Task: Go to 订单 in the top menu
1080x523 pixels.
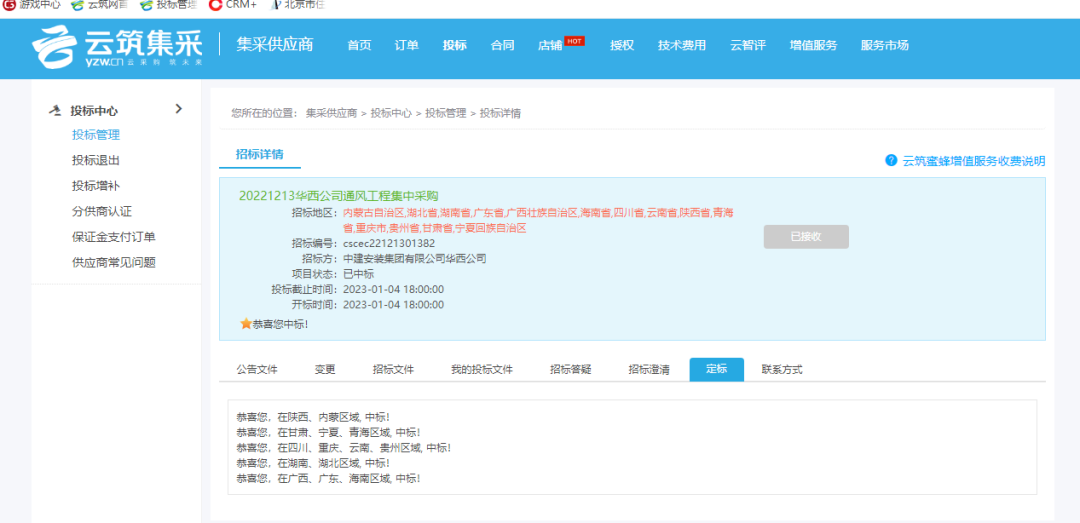Action: (x=406, y=46)
